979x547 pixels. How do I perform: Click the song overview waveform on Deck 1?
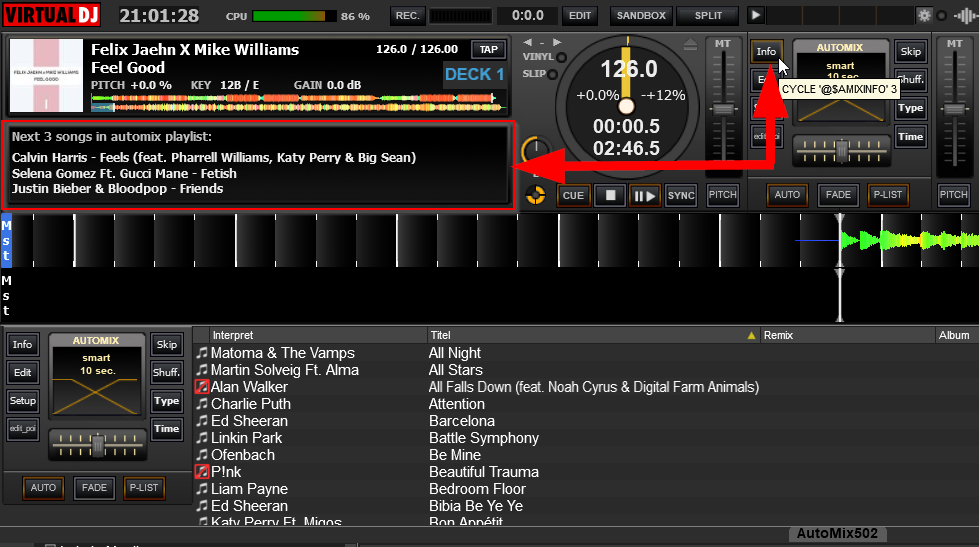(x=297, y=103)
